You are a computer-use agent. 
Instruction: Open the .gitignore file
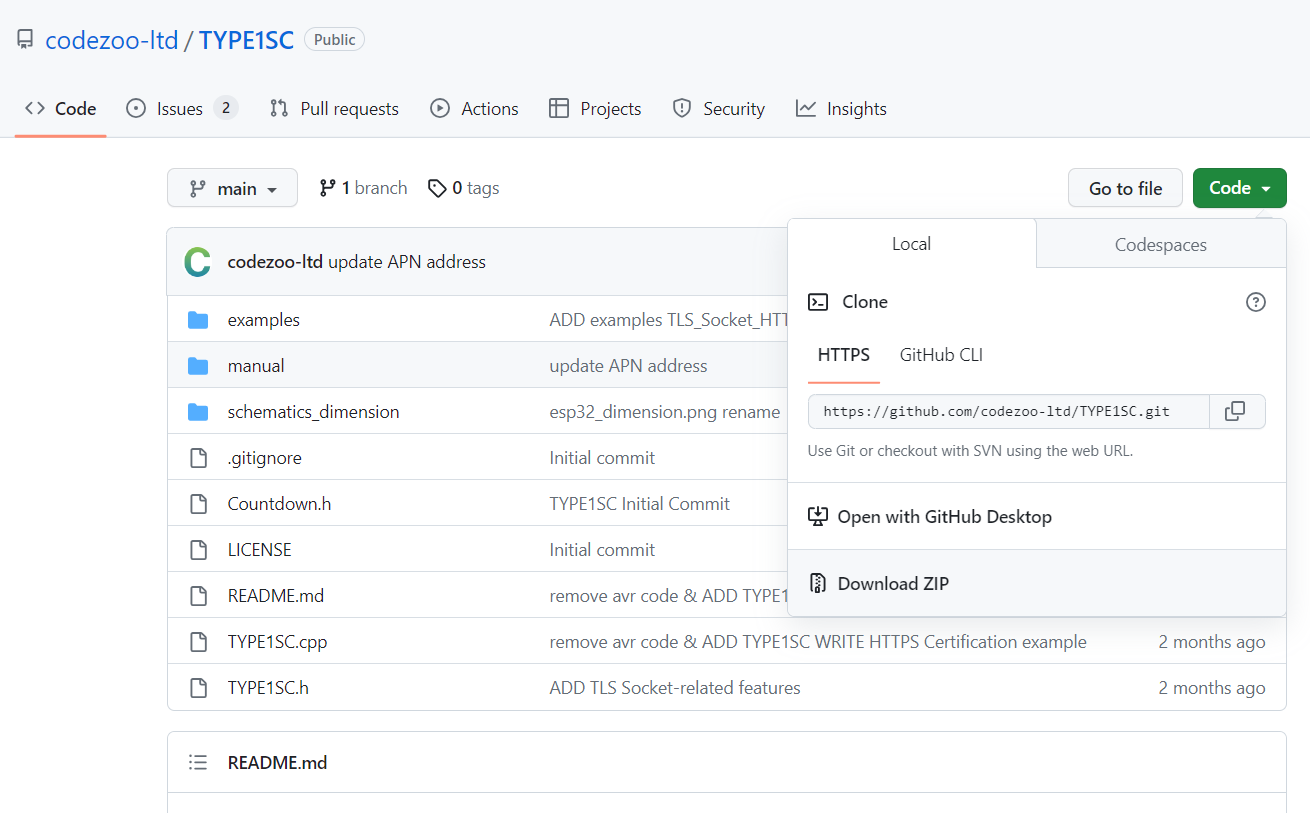tap(264, 458)
